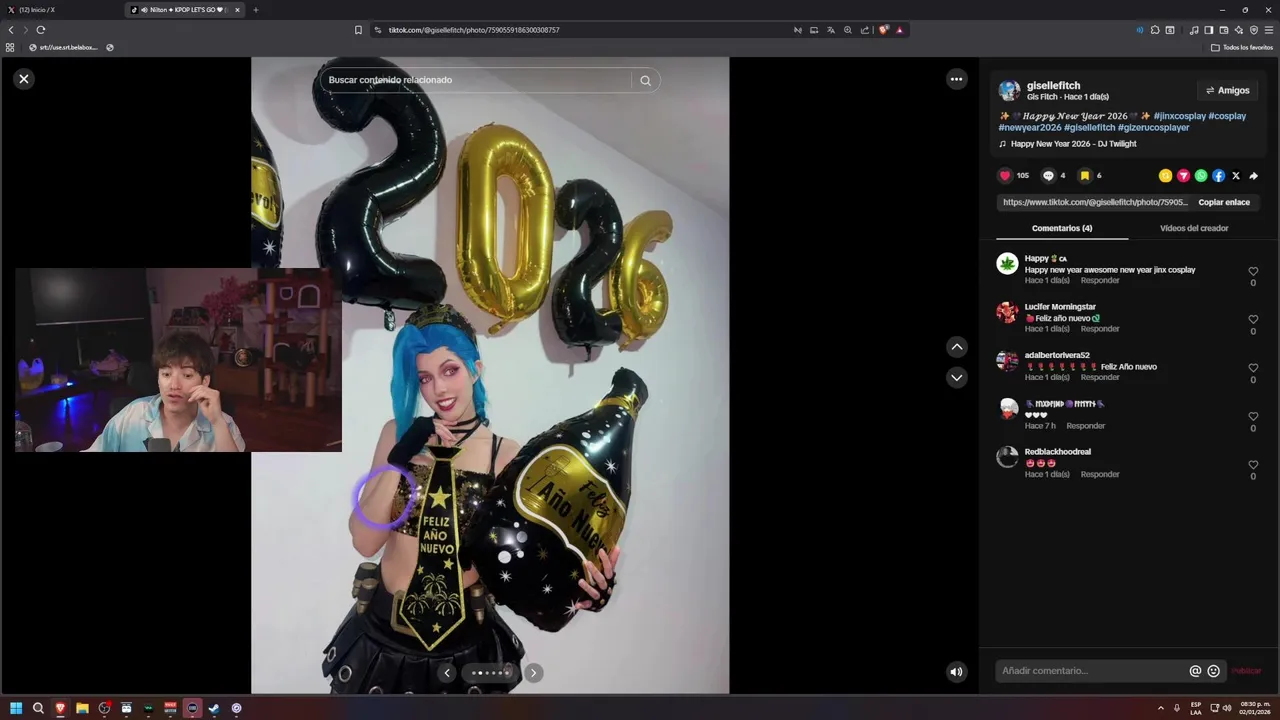
Task: Mute the post audio with speaker icon
Action: click(x=956, y=672)
